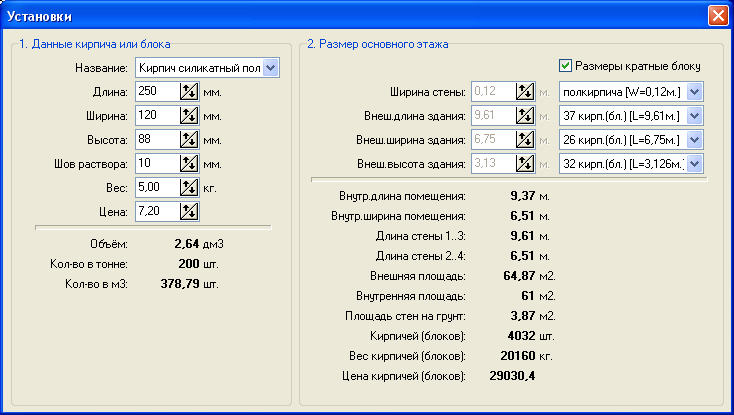Image resolution: width=734 pixels, height=415 pixels.
Task: Click the Внешняя площадь value 64,87
Action: point(519,276)
